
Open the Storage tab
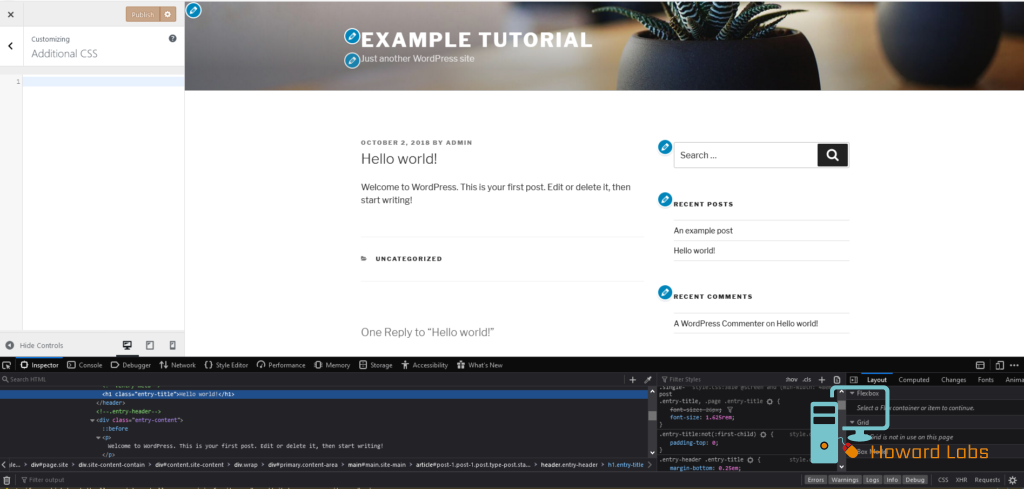[376, 365]
